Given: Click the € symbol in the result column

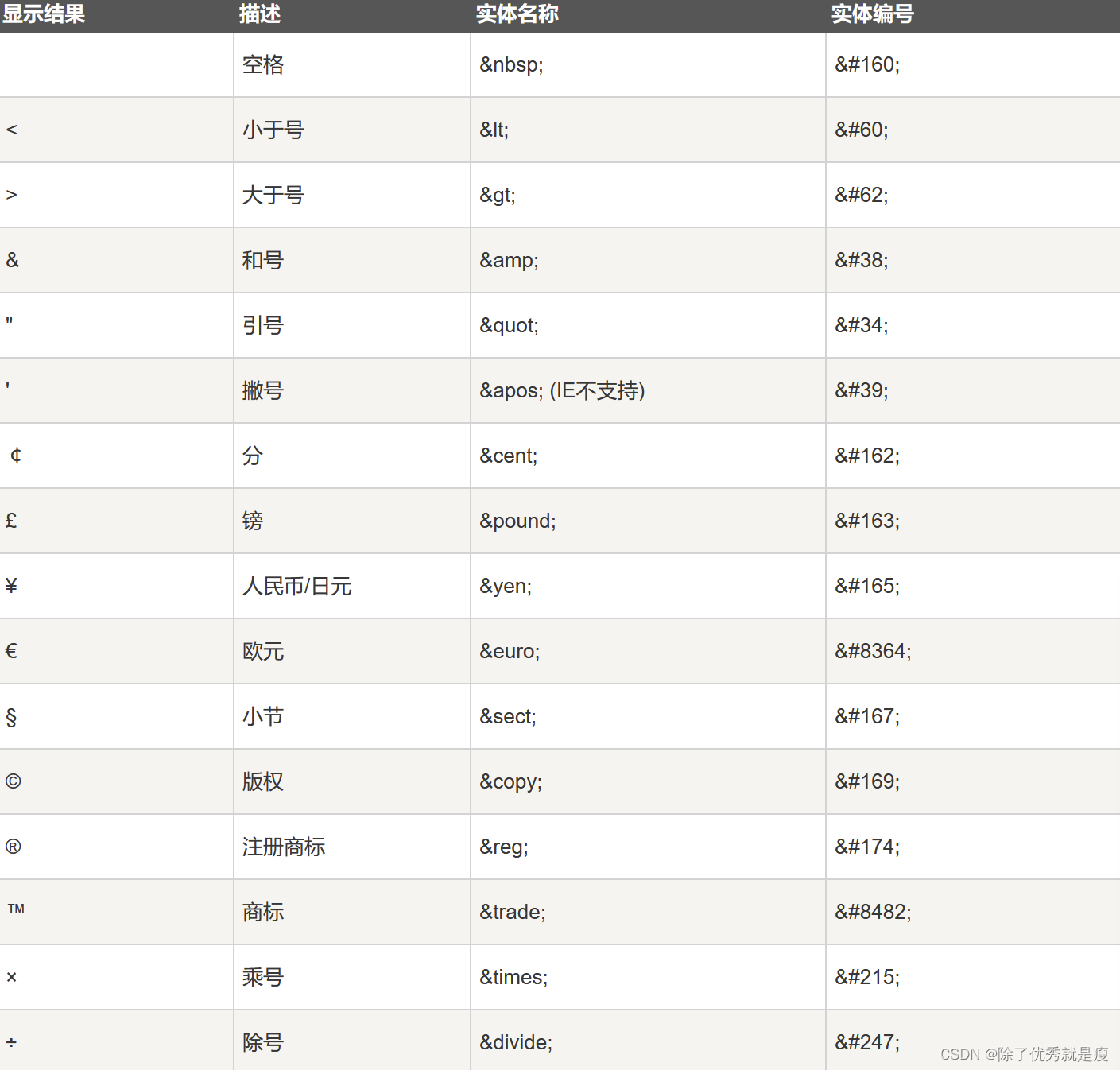Looking at the screenshot, I should [11, 651].
